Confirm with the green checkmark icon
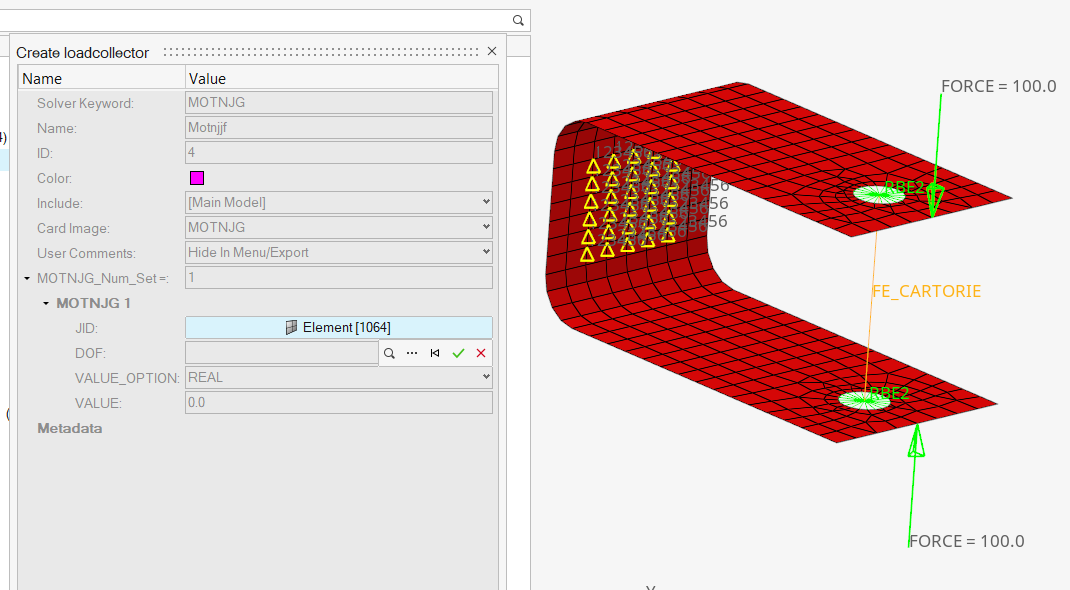Image resolution: width=1070 pixels, height=590 pixels. [458, 353]
